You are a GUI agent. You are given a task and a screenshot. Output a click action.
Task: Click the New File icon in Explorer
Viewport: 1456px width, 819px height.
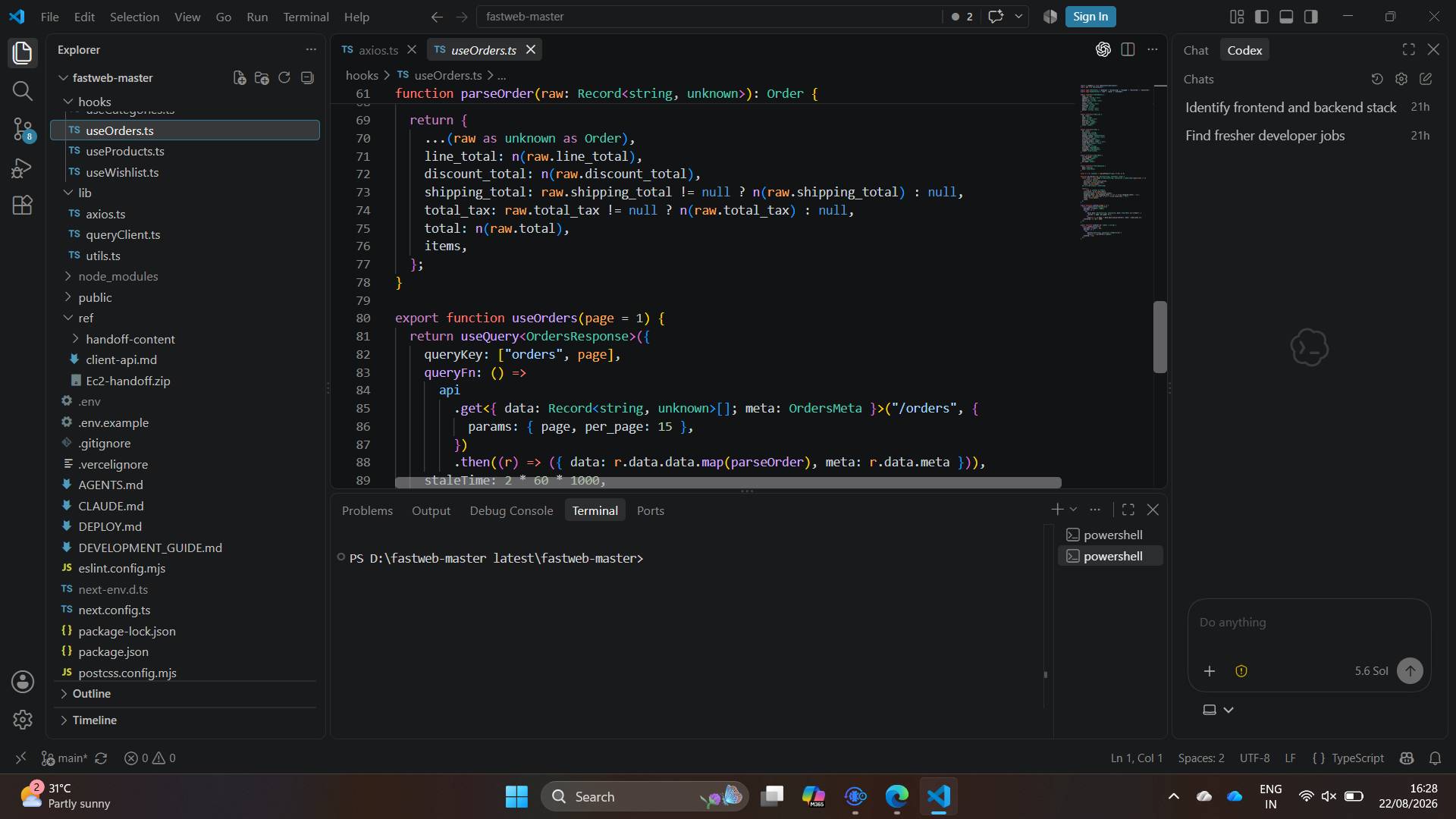[240, 77]
